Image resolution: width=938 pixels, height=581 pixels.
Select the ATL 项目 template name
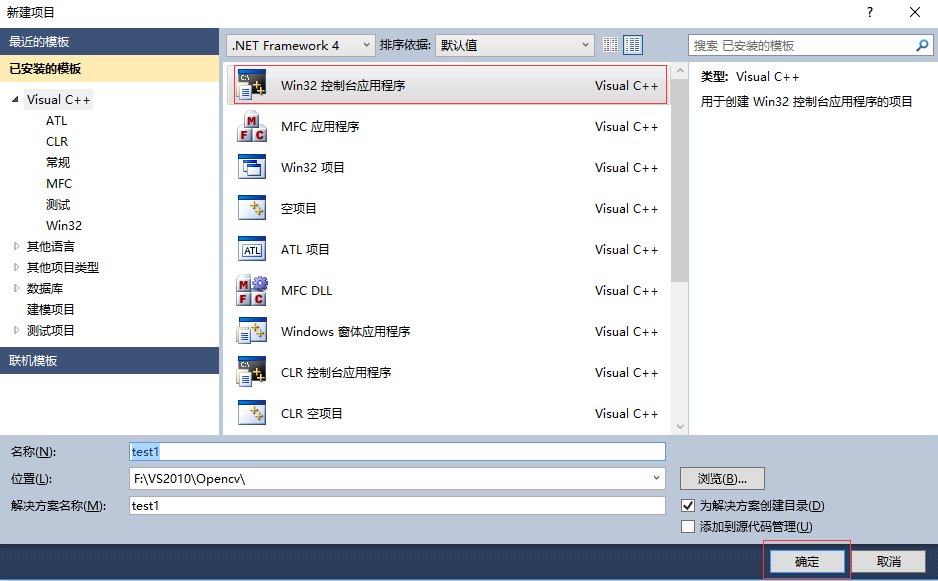(x=305, y=250)
